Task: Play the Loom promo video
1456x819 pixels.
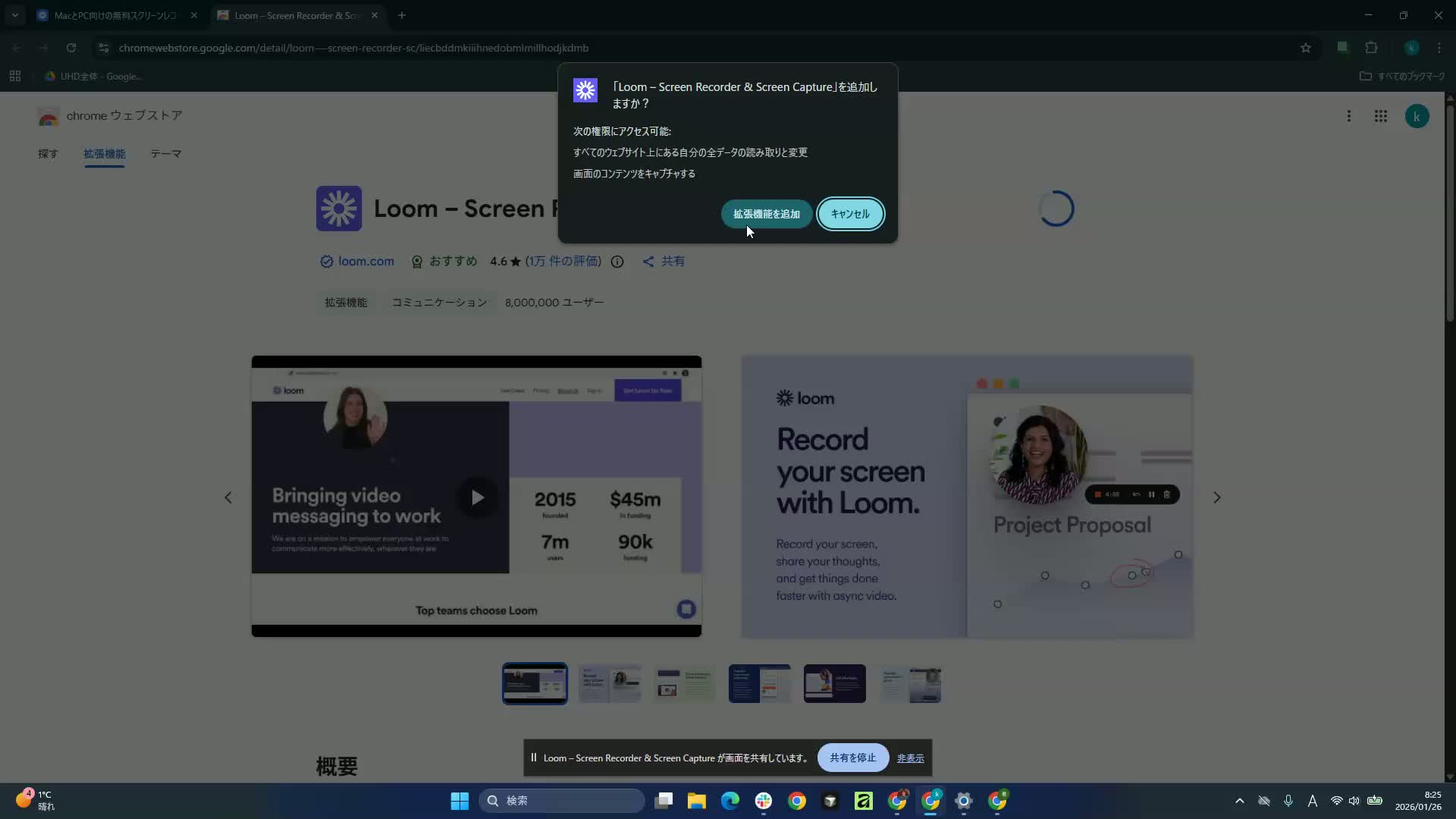Action: pyautogui.click(x=477, y=497)
